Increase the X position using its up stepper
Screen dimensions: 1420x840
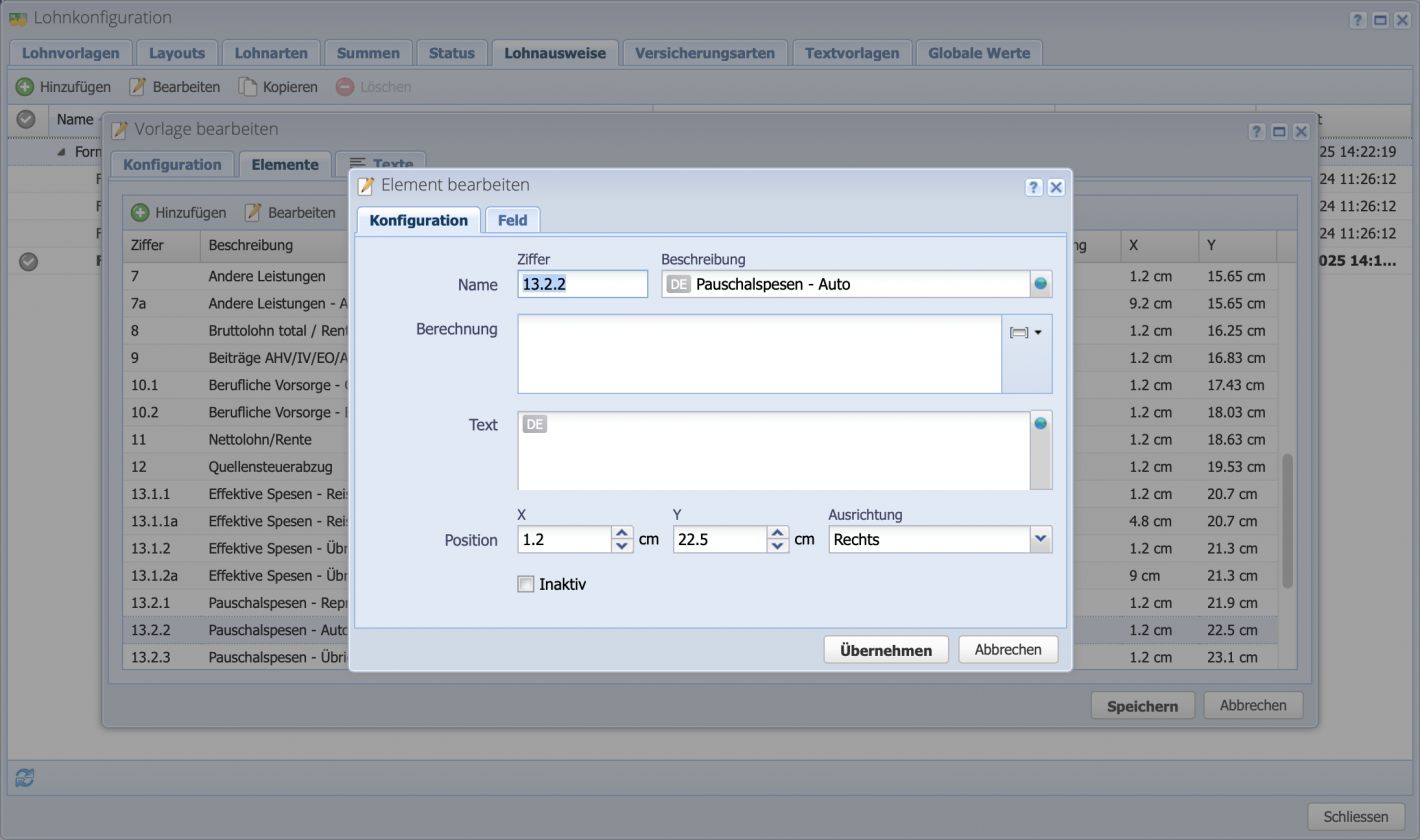622,533
